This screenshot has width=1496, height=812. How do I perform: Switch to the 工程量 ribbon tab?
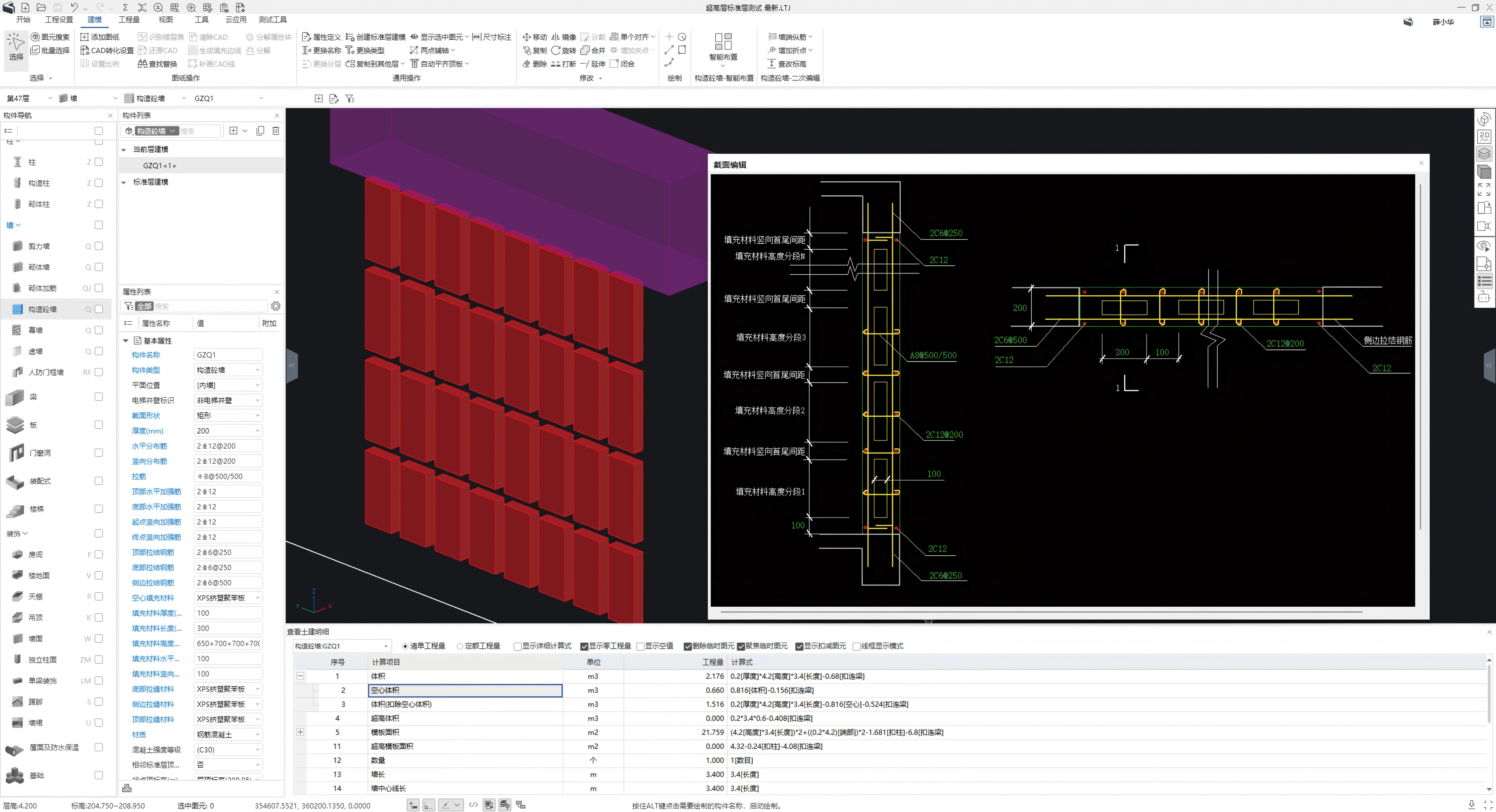[x=129, y=20]
